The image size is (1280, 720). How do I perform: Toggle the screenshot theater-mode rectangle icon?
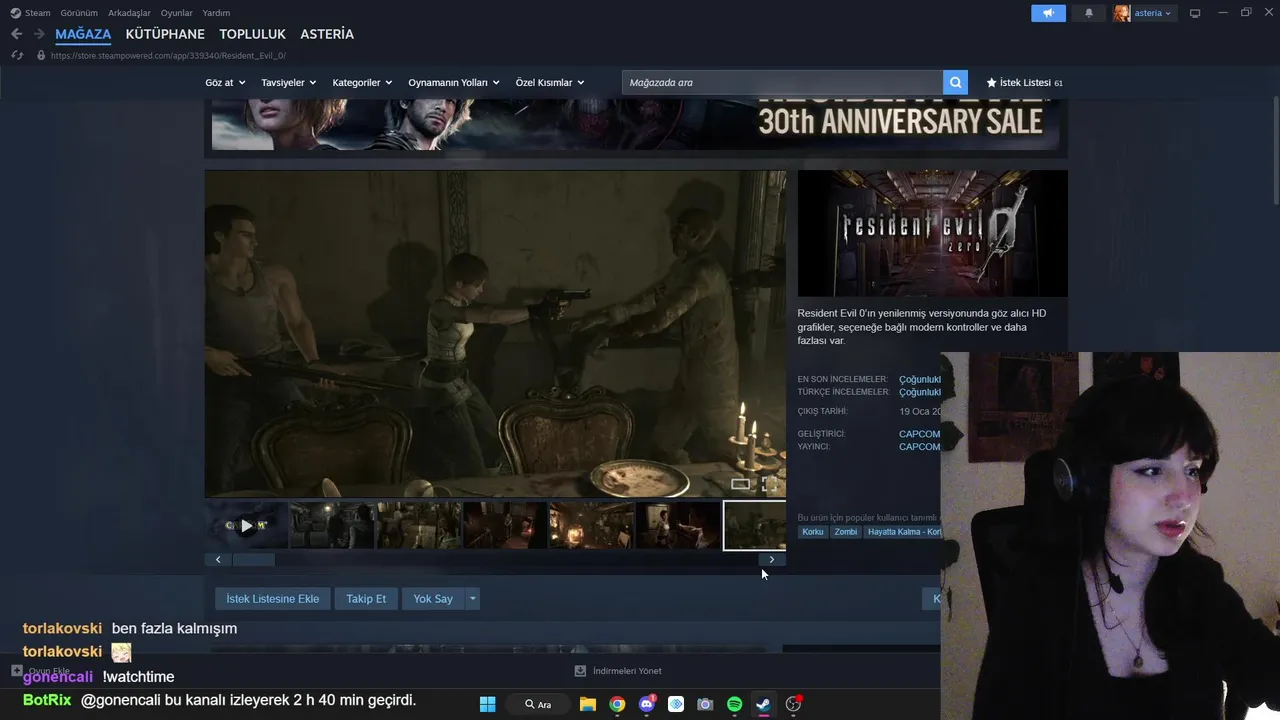tap(740, 484)
